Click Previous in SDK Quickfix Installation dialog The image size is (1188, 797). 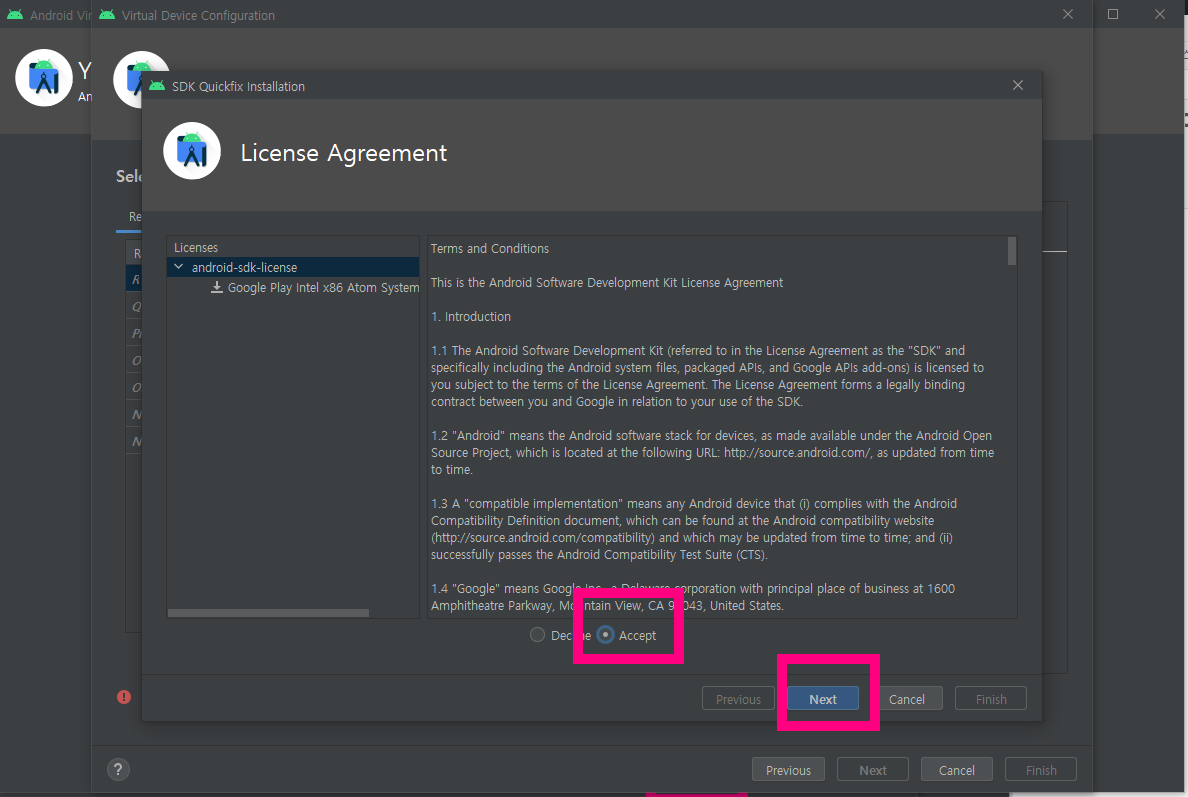[x=738, y=699]
